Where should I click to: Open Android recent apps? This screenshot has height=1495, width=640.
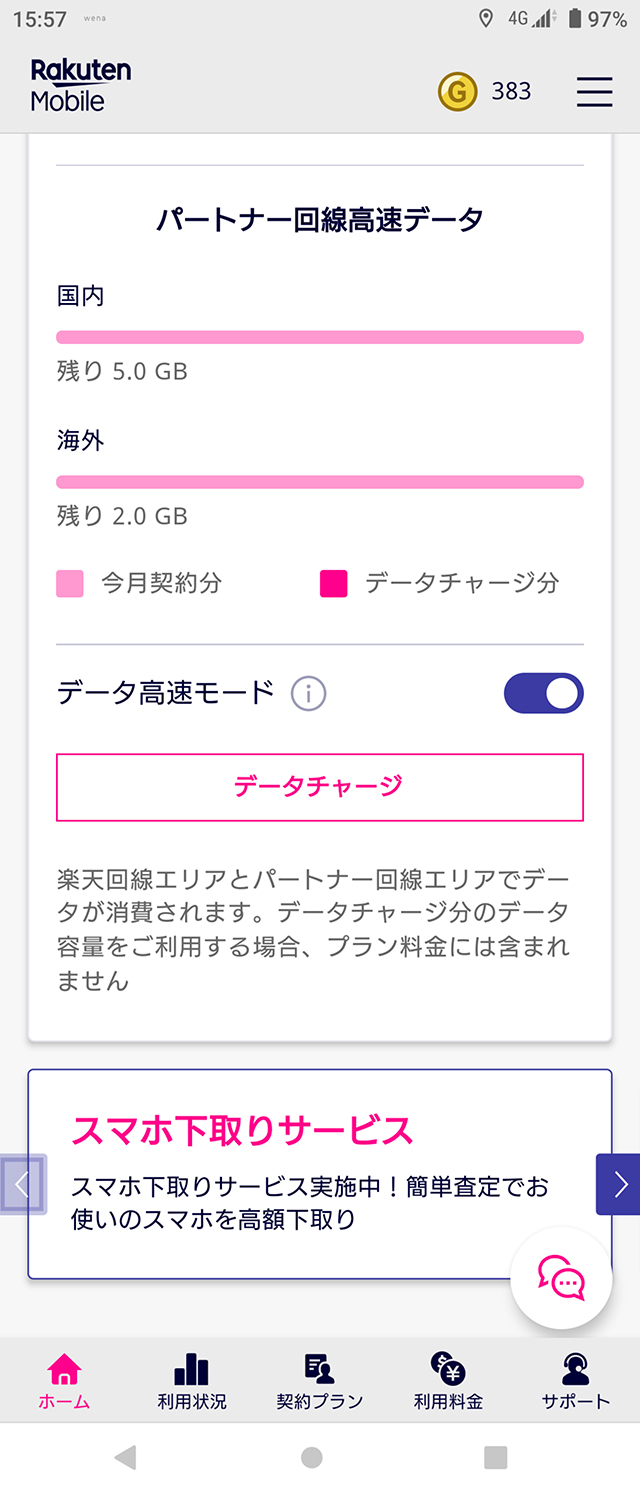coord(495,1457)
